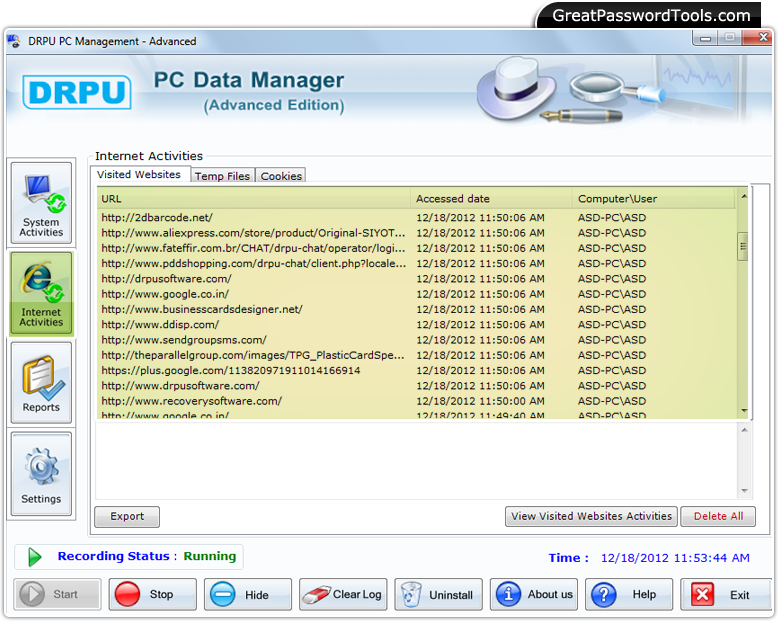This screenshot has width=778, height=621.
Task: Select row http://www.ddisp.com/
Action: point(417,325)
